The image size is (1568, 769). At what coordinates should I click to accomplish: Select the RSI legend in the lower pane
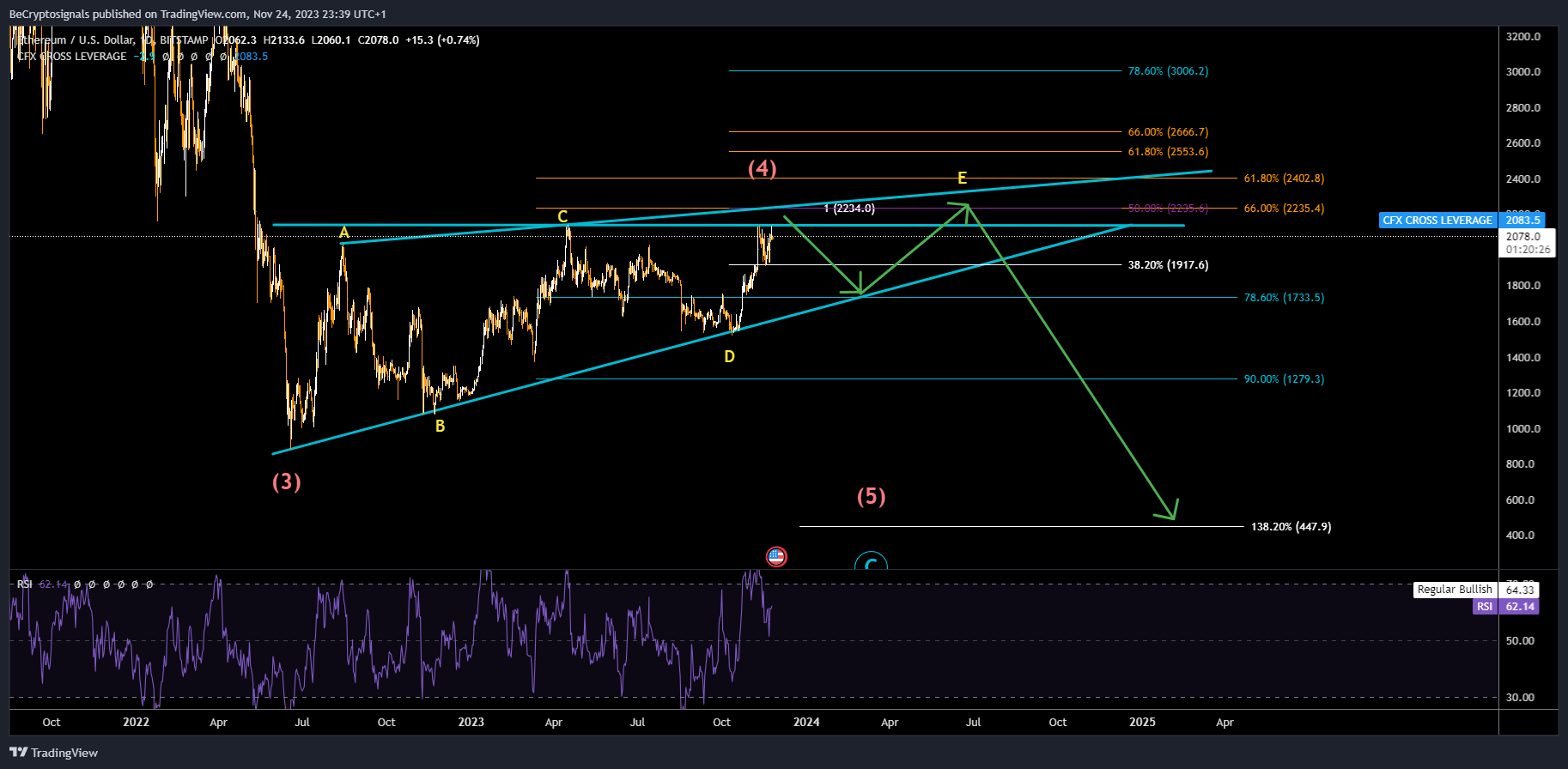point(25,584)
